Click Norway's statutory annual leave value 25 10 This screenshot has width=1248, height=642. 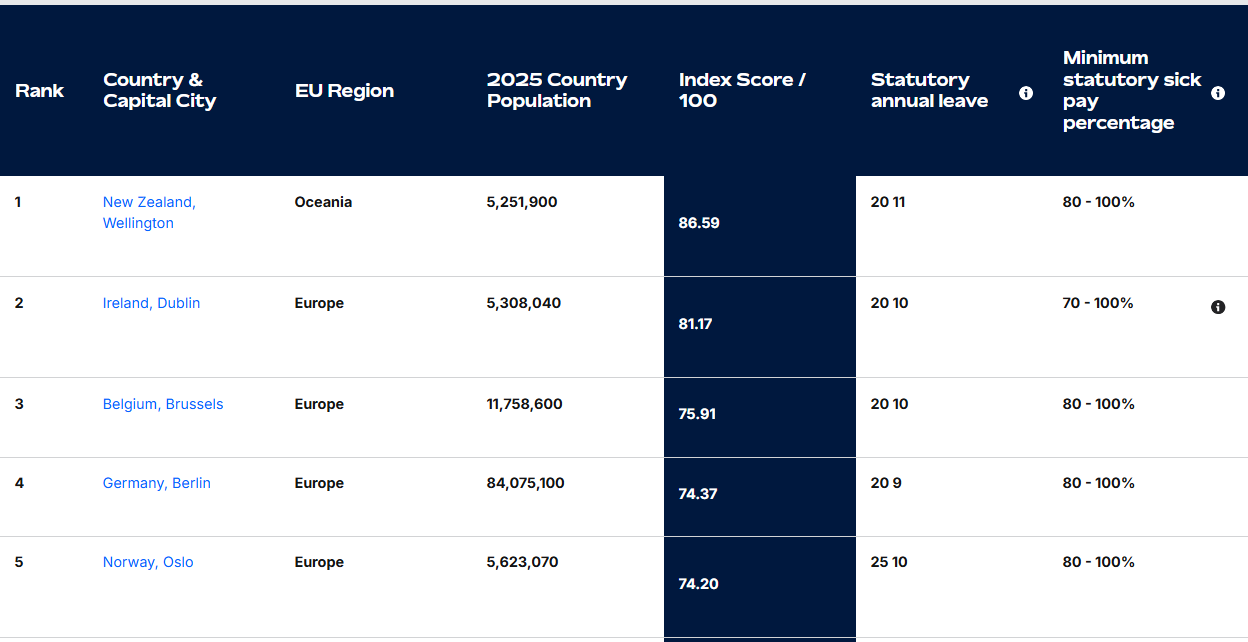pyautogui.click(x=889, y=561)
